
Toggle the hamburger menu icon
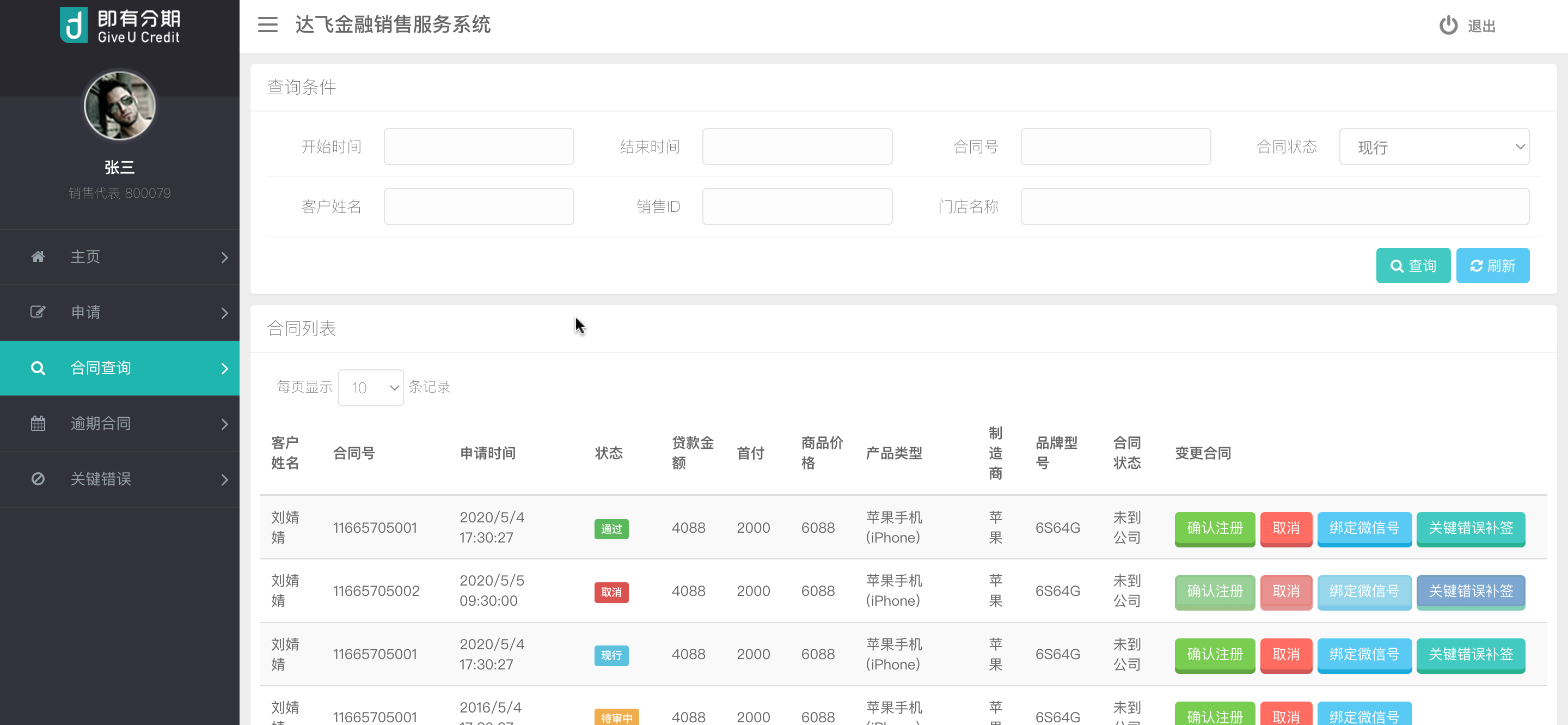click(267, 25)
